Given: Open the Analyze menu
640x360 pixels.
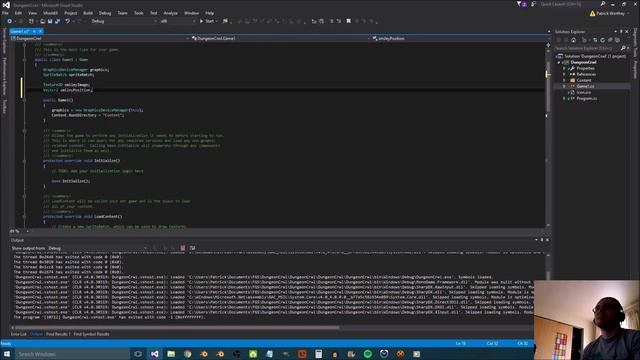Looking at the screenshot, I should [x=171, y=13].
